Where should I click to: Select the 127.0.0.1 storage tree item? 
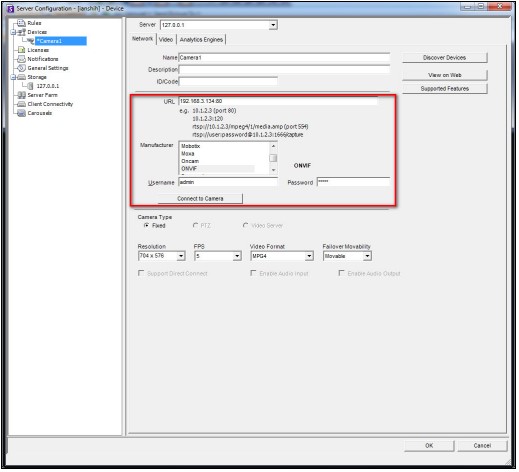[x=48, y=86]
